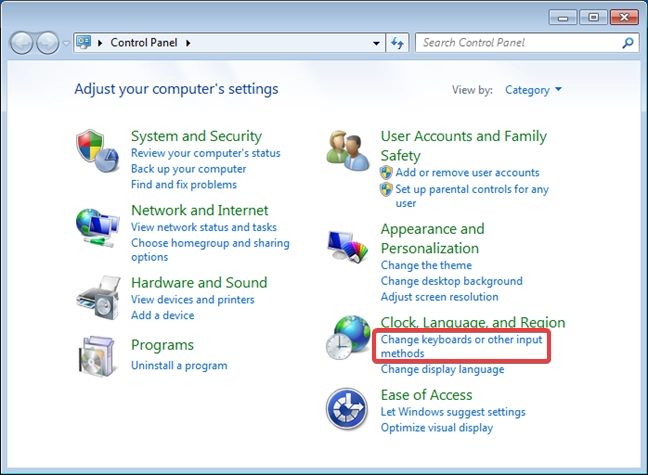
Task: Click the Clock, Language, and Region globe-clock icon
Action: (x=348, y=337)
